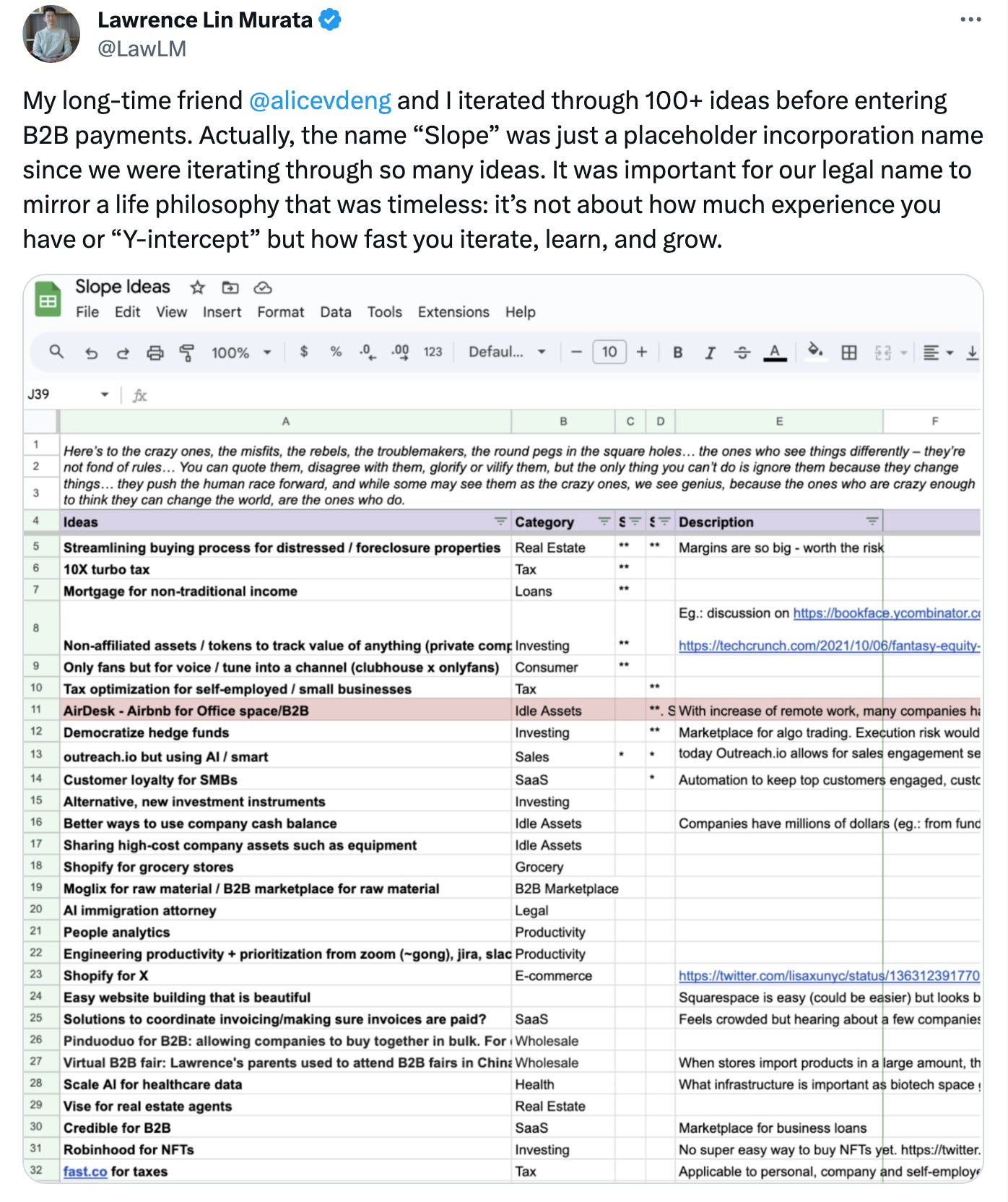1008x1202 pixels.
Task: Star the Slope Ideas document
Action: coord(197,287)
